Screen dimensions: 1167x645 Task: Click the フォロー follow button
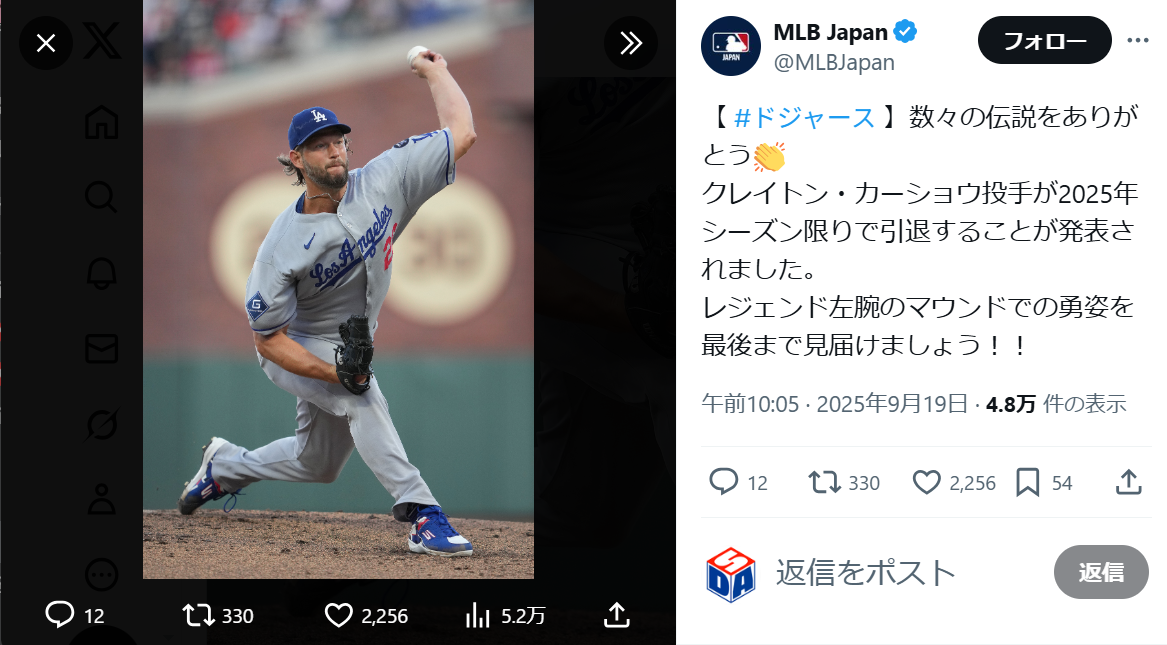click(x=1044, y=41)
